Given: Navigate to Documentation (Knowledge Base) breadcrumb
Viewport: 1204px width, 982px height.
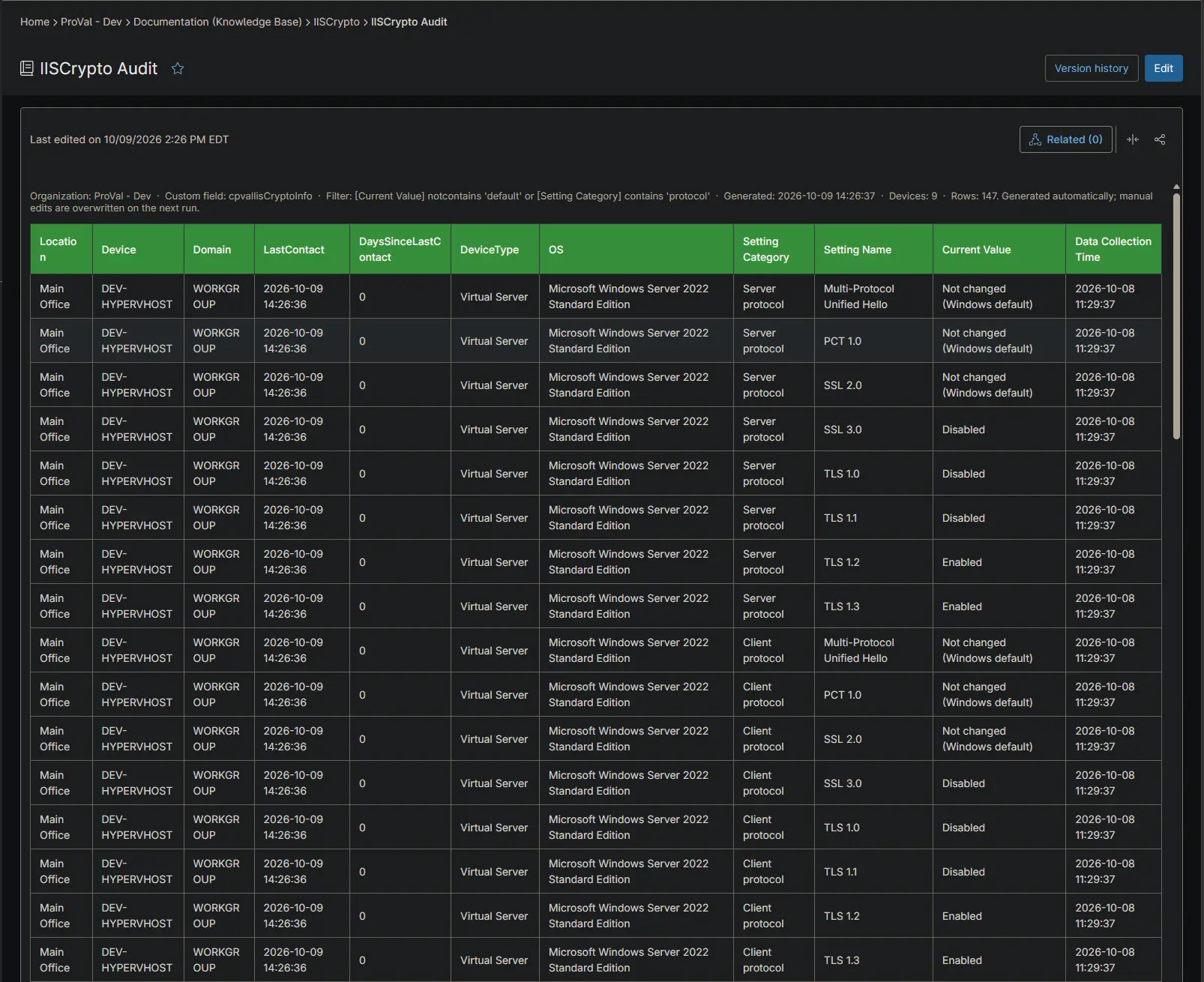Looking at the screenshot, I should click(x=217, y=22).
